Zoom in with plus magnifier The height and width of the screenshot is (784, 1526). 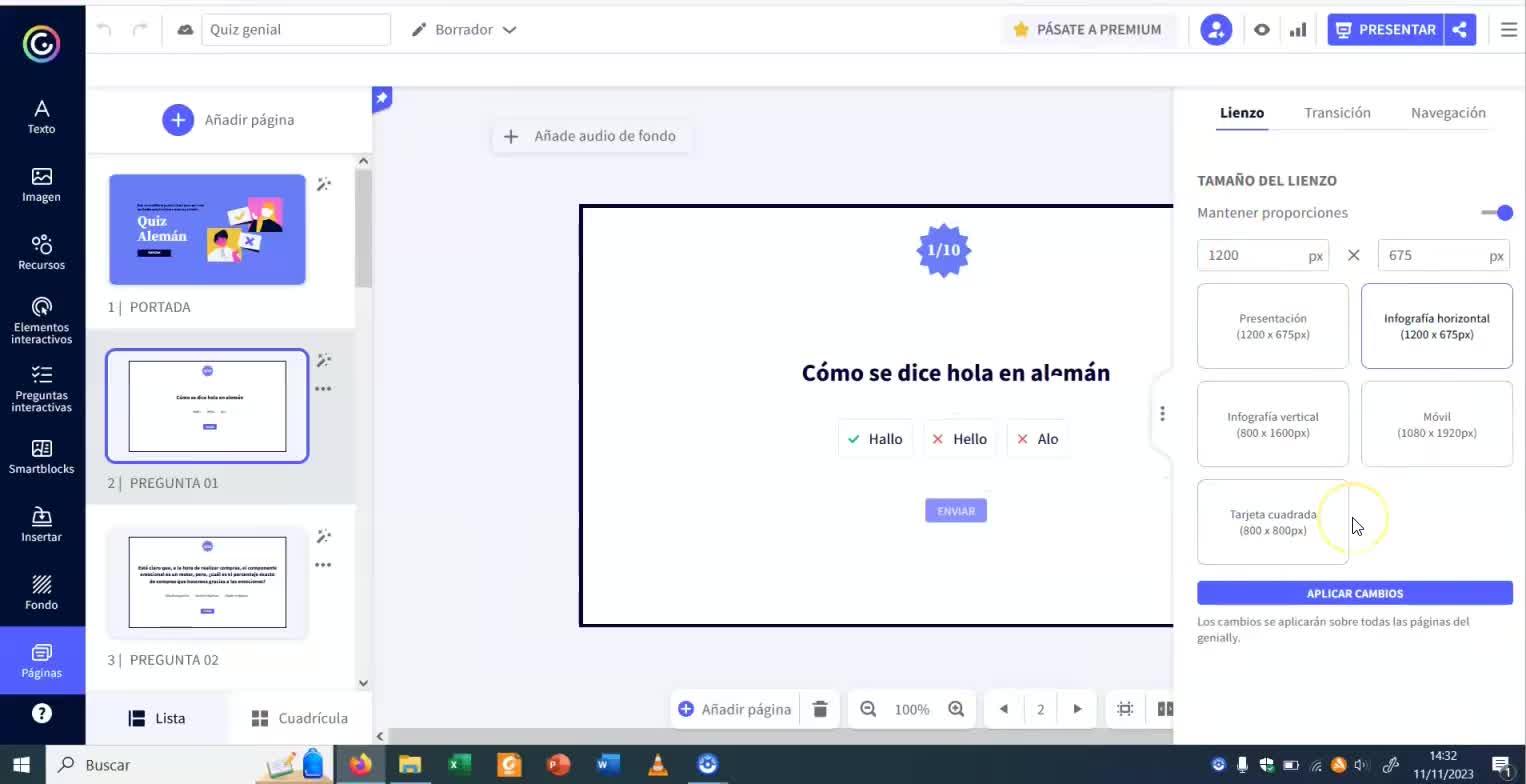956,709
